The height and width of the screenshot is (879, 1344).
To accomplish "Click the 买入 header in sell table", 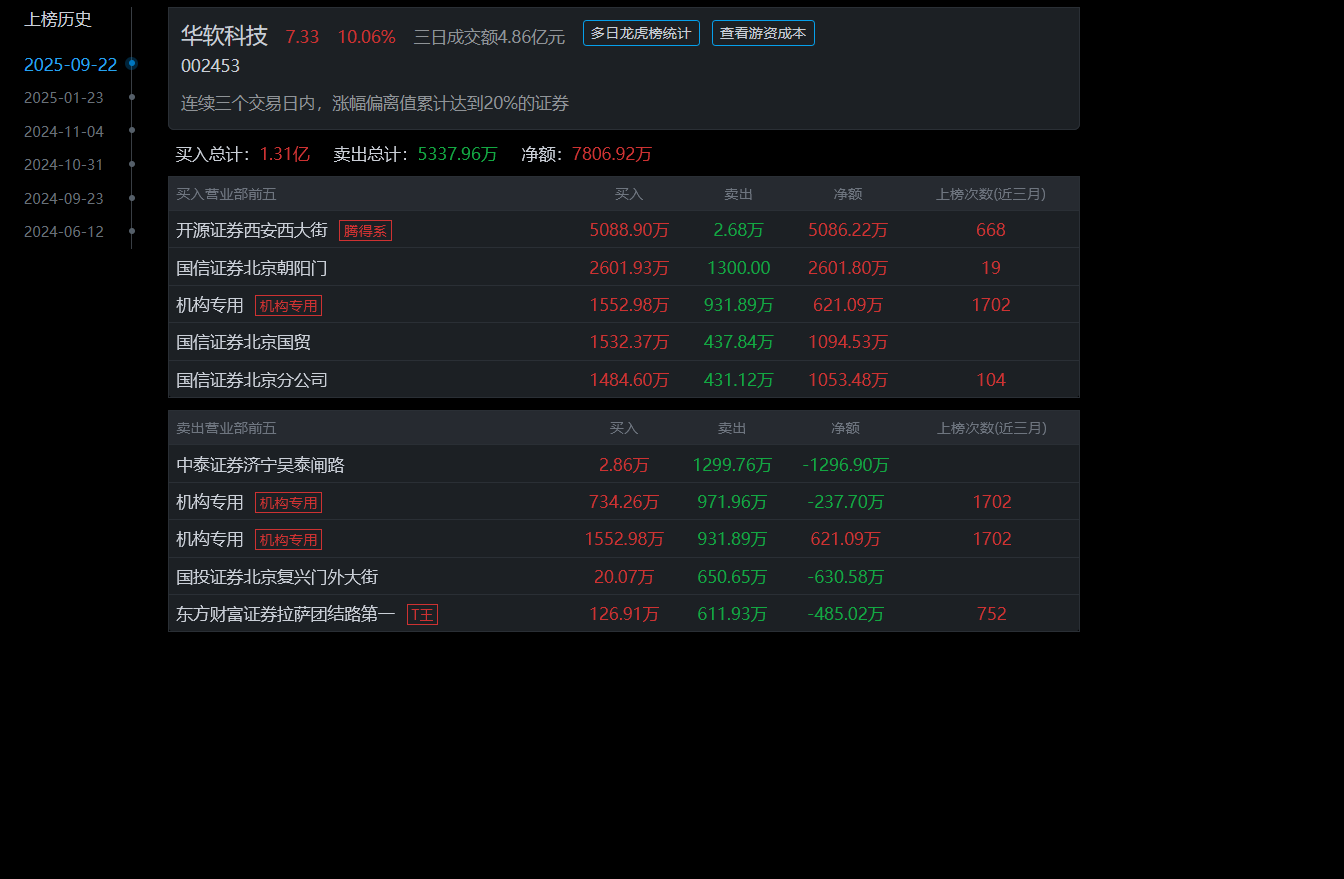I will tap(624, 428).
